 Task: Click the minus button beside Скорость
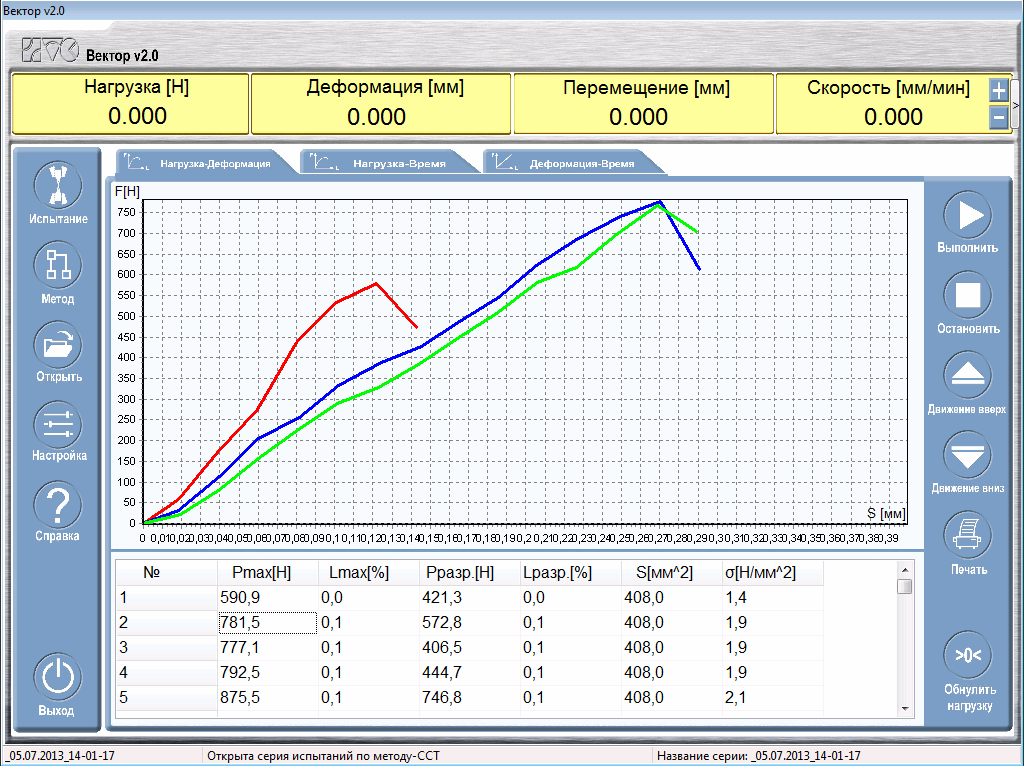(x=999, y=118)
